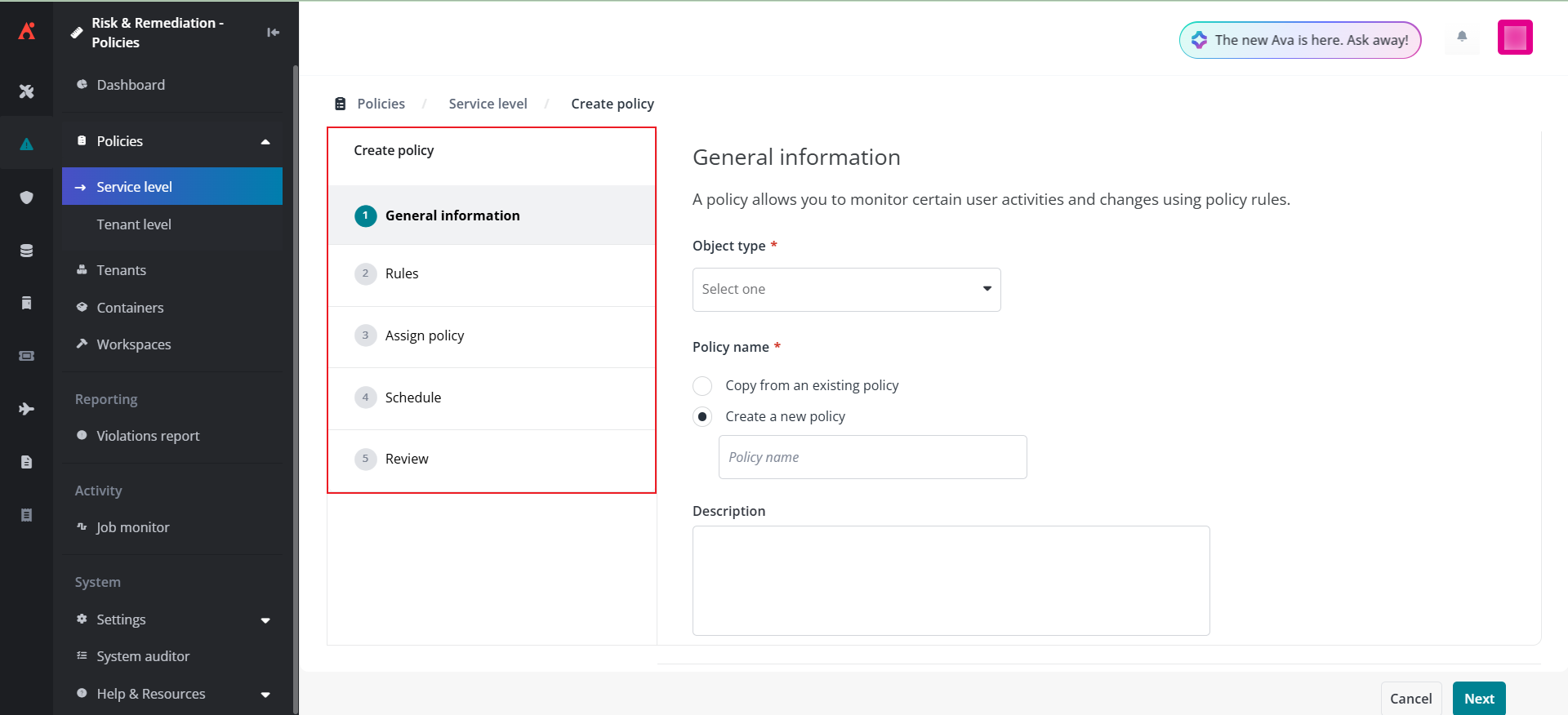Click the wrench tools icon in left rail
Viewport: 1568px width, 715px height.
click(x=26, y=91)
